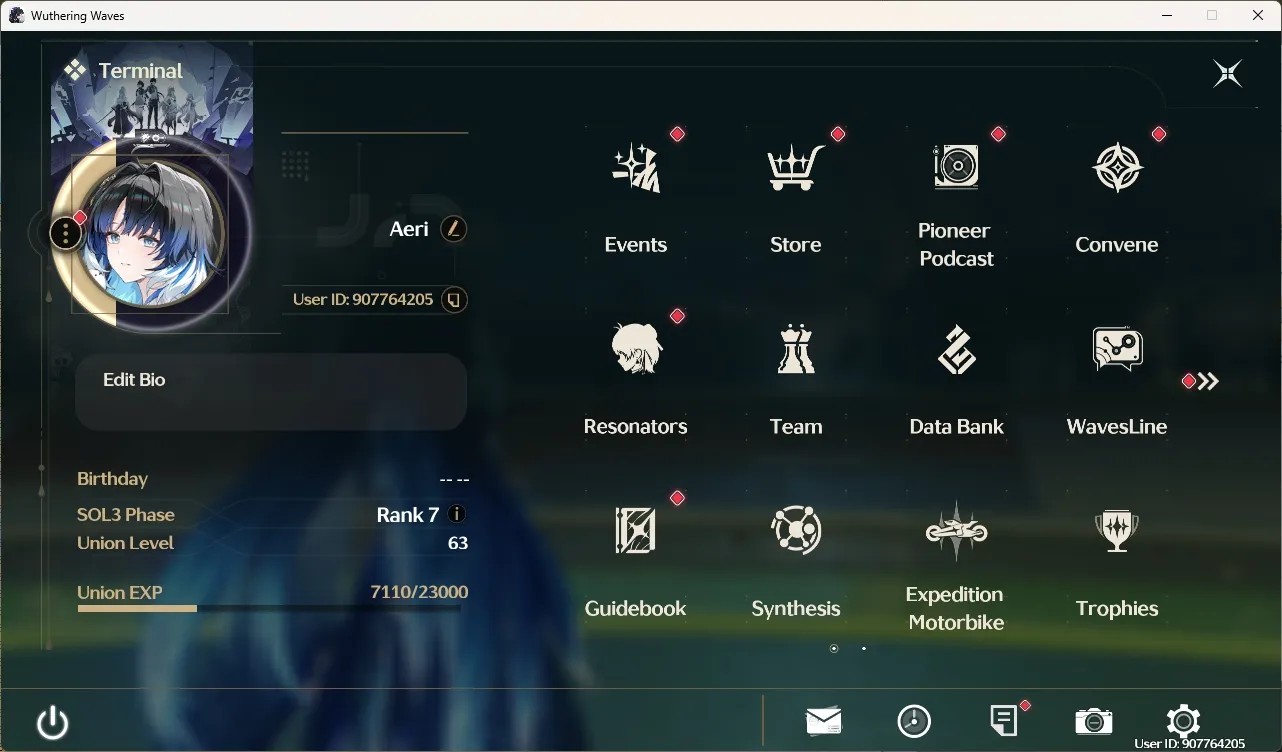Click the Wuthering Waves title bar app icon

(x=16, y=15)
